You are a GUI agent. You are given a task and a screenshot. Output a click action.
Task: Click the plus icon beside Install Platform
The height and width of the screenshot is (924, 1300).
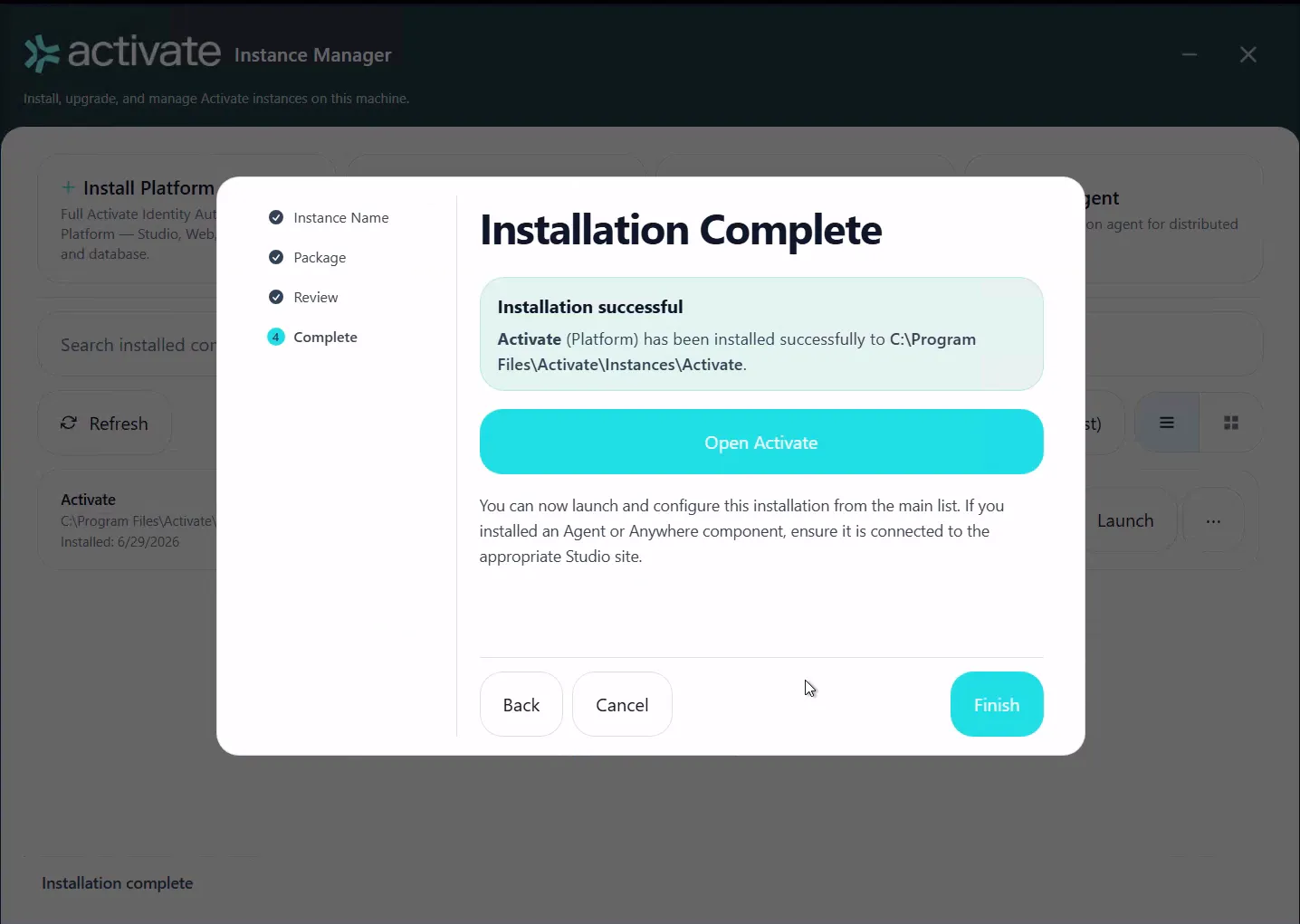pyautogui.click(x=68, y=187)
